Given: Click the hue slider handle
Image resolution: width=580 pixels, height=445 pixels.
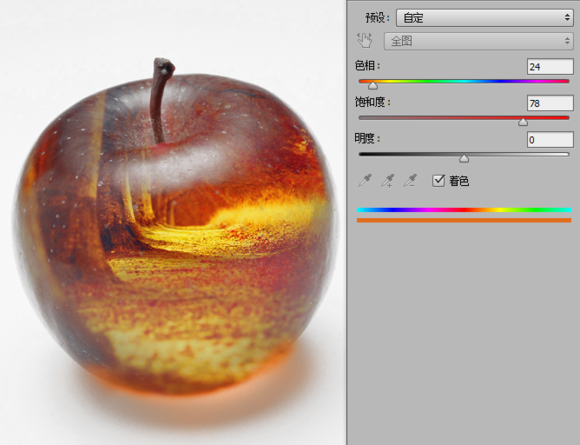Looking at the screenshot, I should 373,86.
